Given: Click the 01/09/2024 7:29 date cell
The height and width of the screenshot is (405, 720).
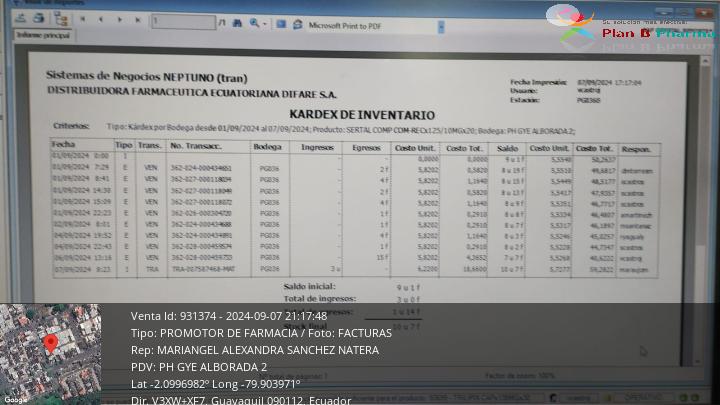Looking at the screenshot, I should (81, 167).
